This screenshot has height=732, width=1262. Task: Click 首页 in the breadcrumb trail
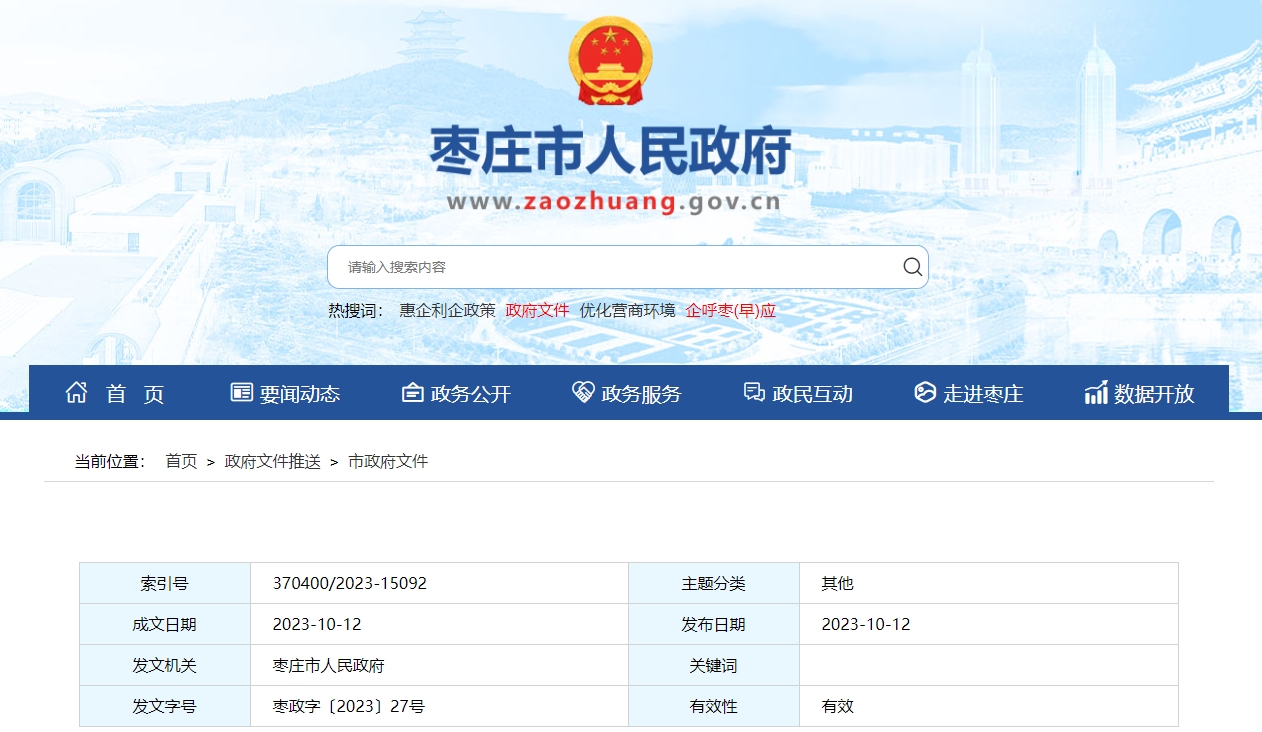click(181, 461)
